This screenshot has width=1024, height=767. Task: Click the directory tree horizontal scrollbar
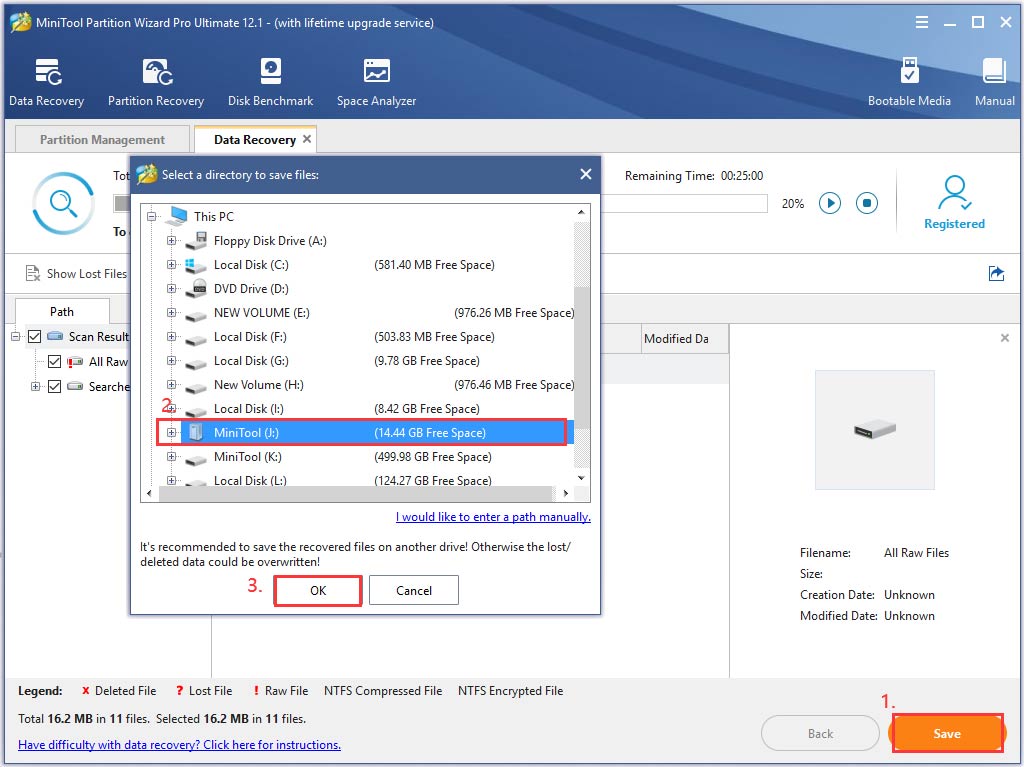355,493
